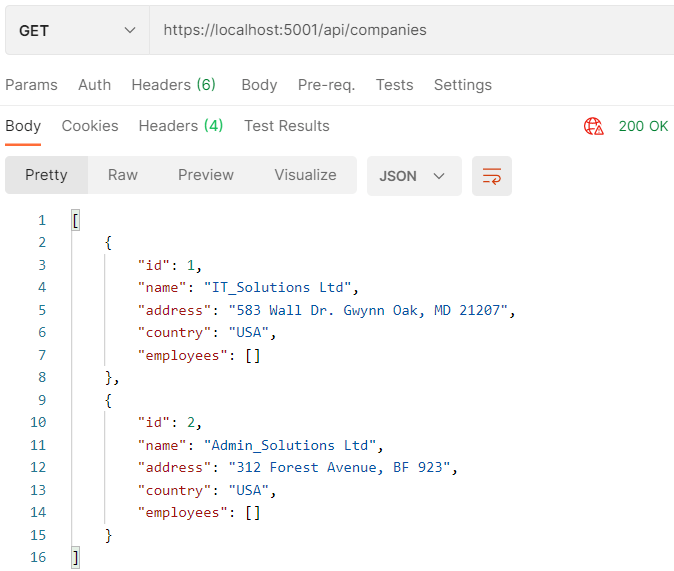The image size is (674, 571).
Task: Select the response Body tab
Action: 23,126
